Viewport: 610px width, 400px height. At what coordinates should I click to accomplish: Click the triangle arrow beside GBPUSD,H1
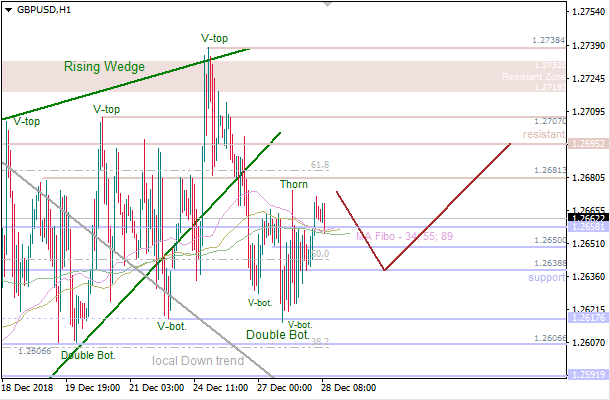(x=8, y=8)
